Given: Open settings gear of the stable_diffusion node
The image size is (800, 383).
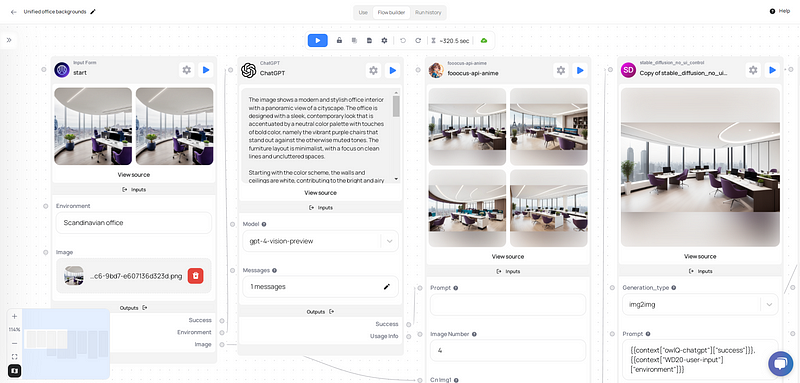Looking at the screenshot, I should coord(753,70).
